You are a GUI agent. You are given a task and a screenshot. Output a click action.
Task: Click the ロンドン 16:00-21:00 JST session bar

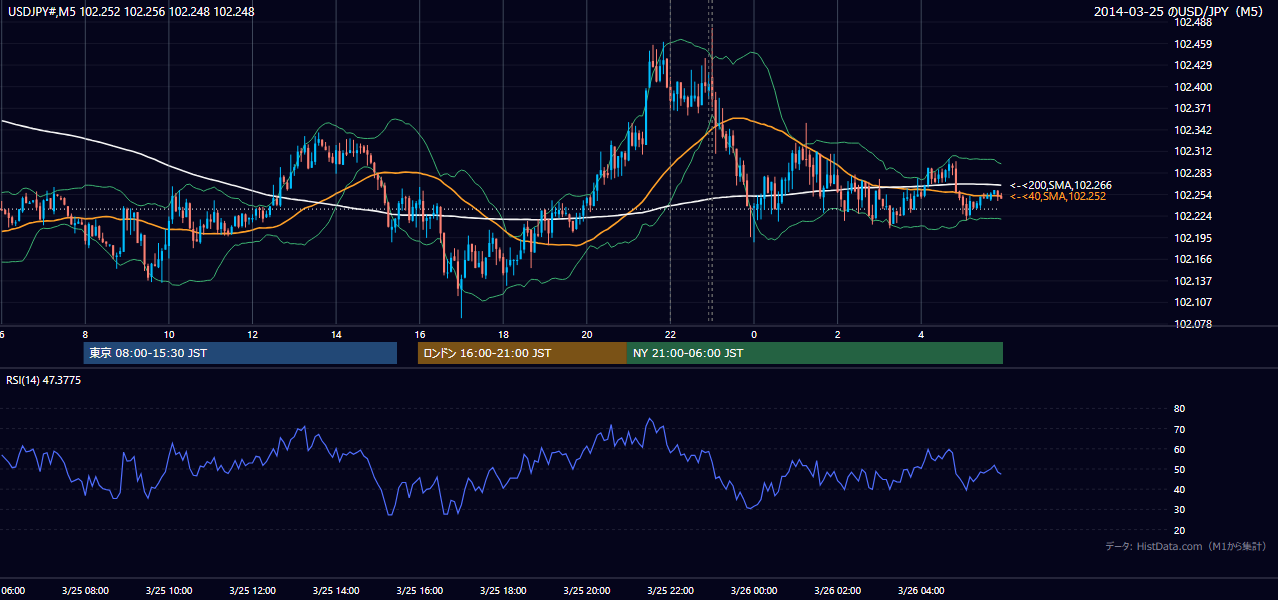(x=522, y=353)
